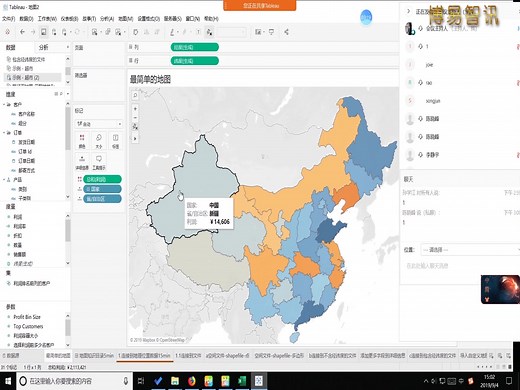Zoom out with map minus button
The height and width of the screenshot is (390, 520).
(x=135, y=117)
